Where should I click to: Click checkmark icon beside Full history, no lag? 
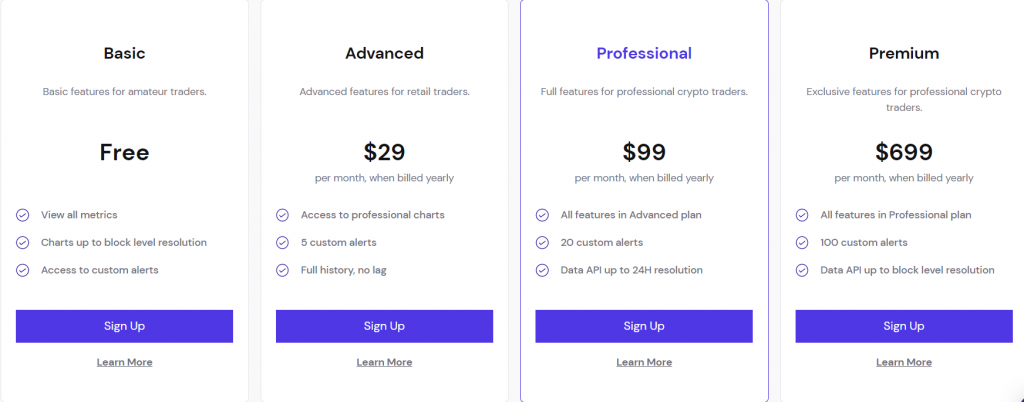282,270
